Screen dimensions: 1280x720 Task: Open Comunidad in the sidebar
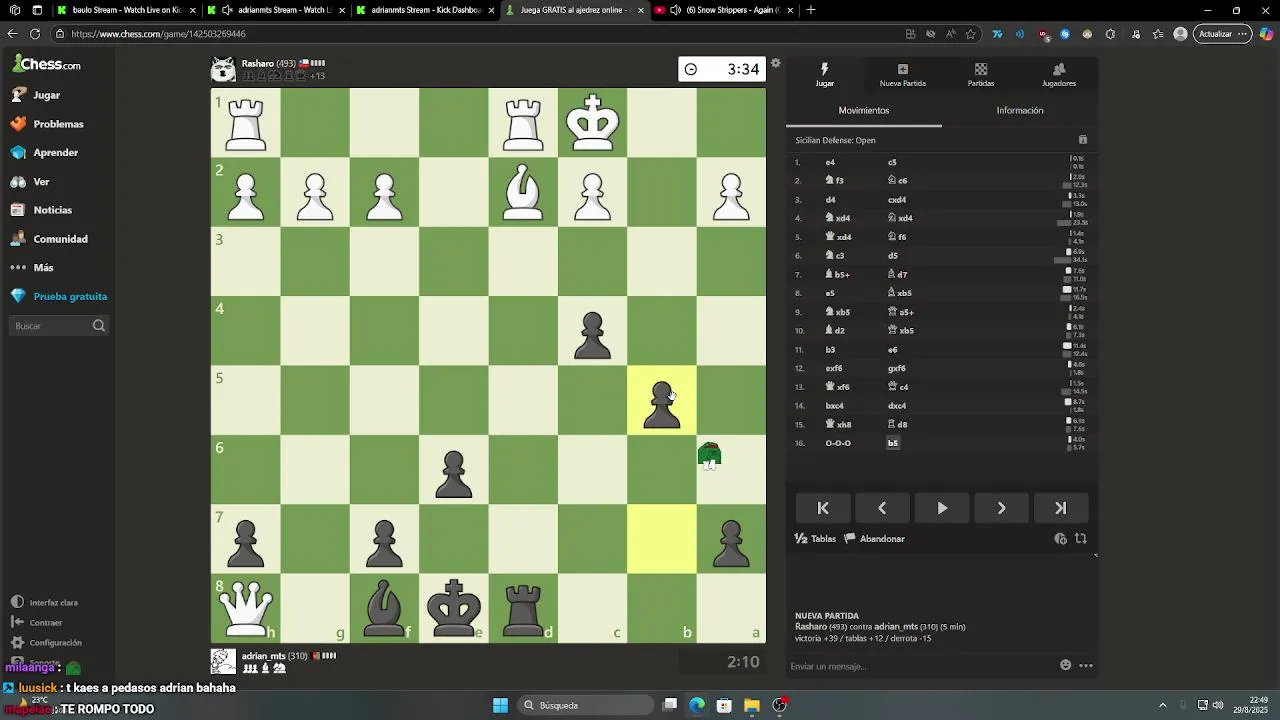point(60,239)
